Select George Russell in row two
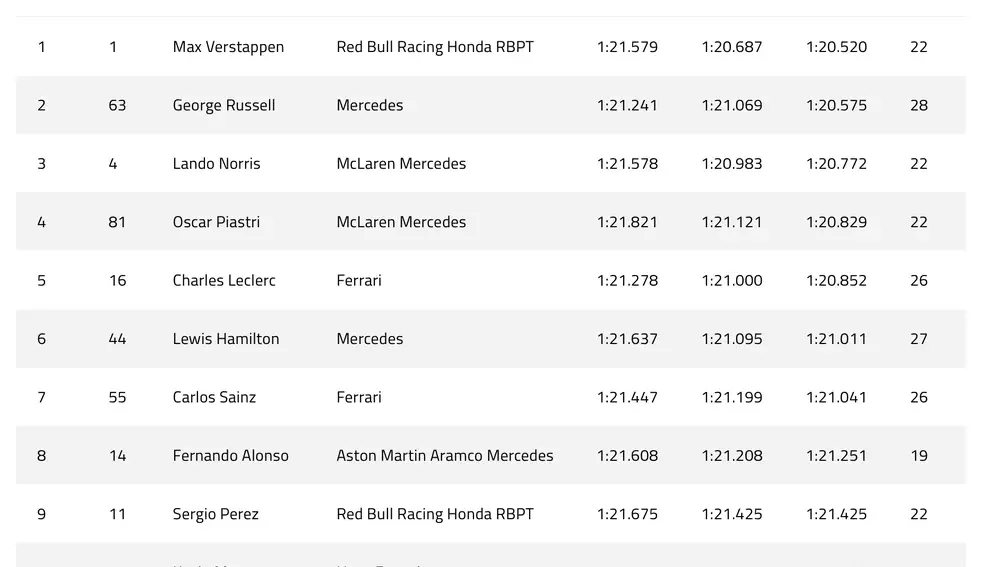Screen dimensions: 1000x567 [224, 105]
